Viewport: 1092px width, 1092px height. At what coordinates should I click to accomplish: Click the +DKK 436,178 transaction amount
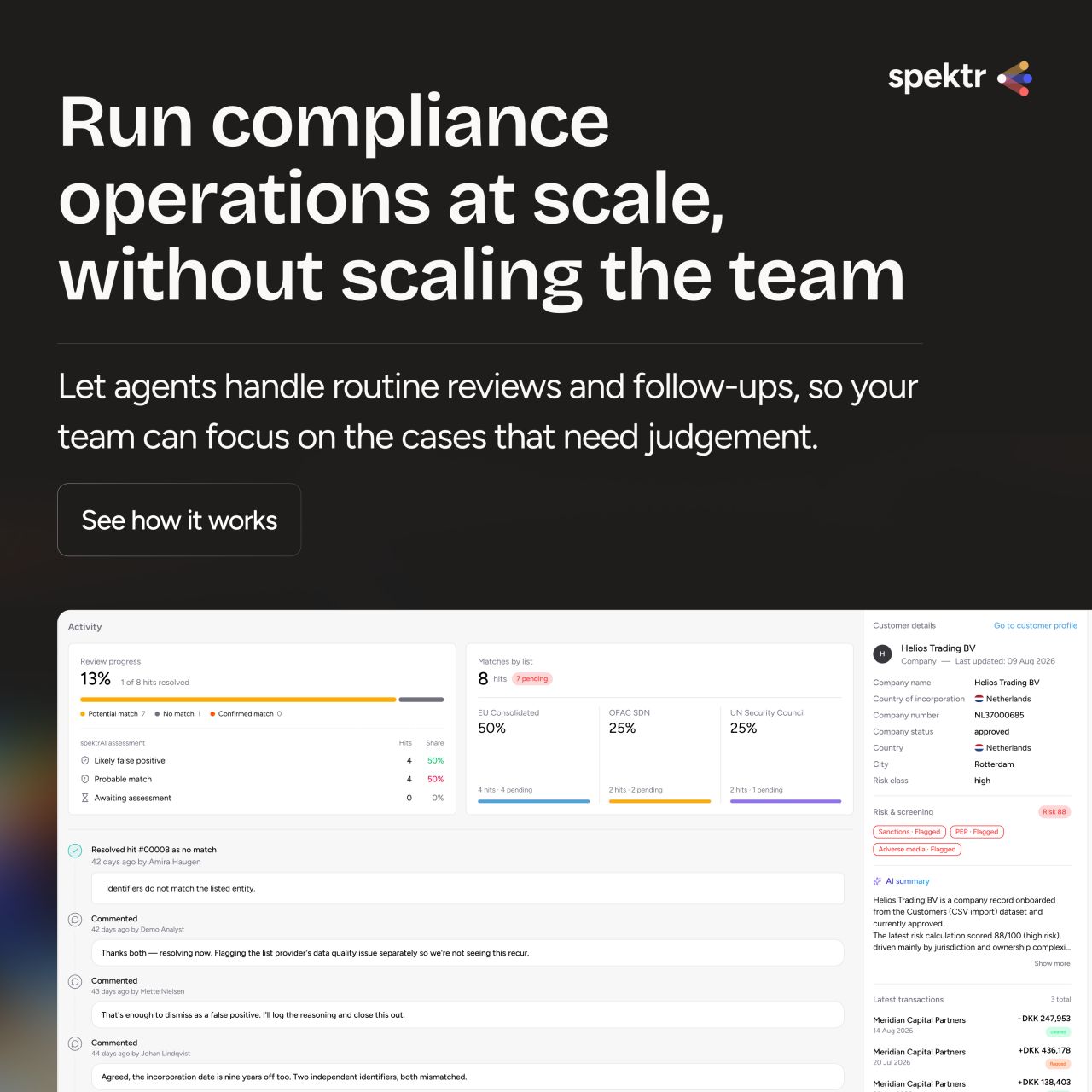pos(1044,1050)
